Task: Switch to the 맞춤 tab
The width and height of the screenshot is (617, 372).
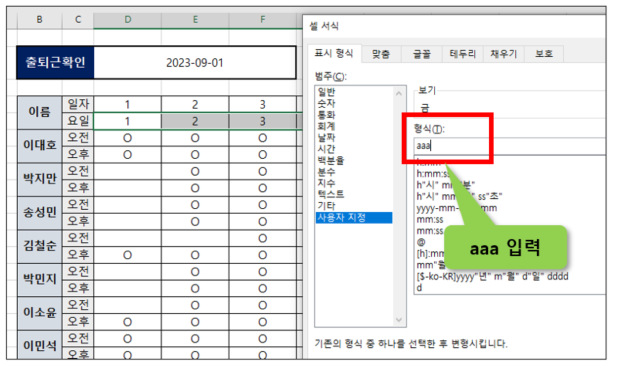Action: pyautogui.click(x=381, y=54)
